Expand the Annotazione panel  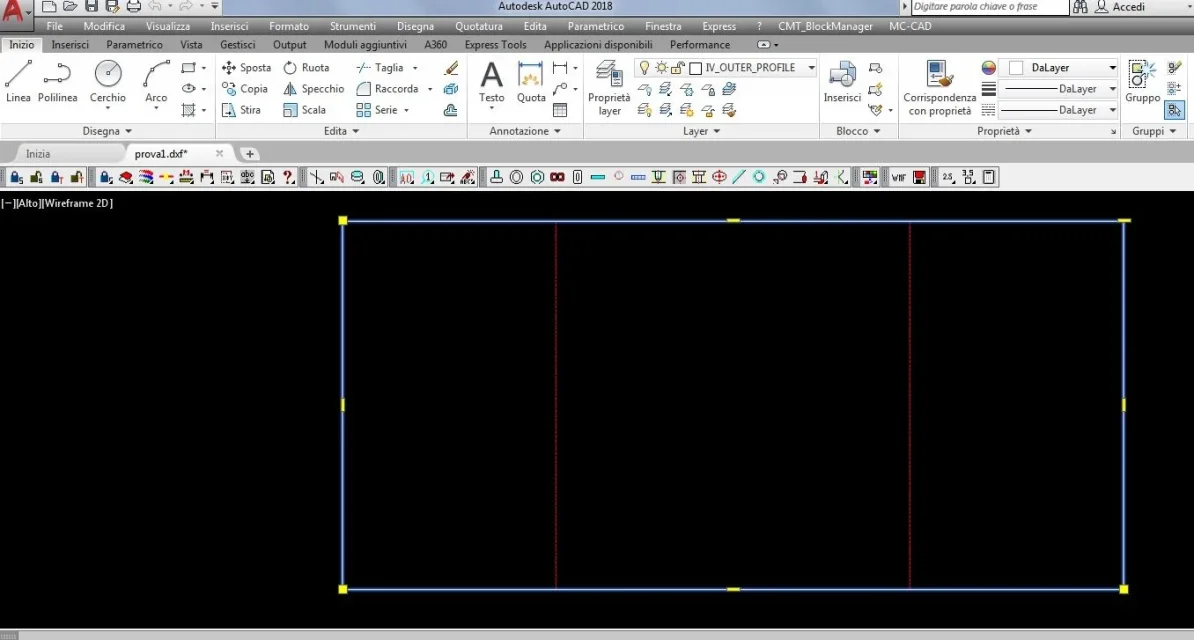(x=525, y=131)
